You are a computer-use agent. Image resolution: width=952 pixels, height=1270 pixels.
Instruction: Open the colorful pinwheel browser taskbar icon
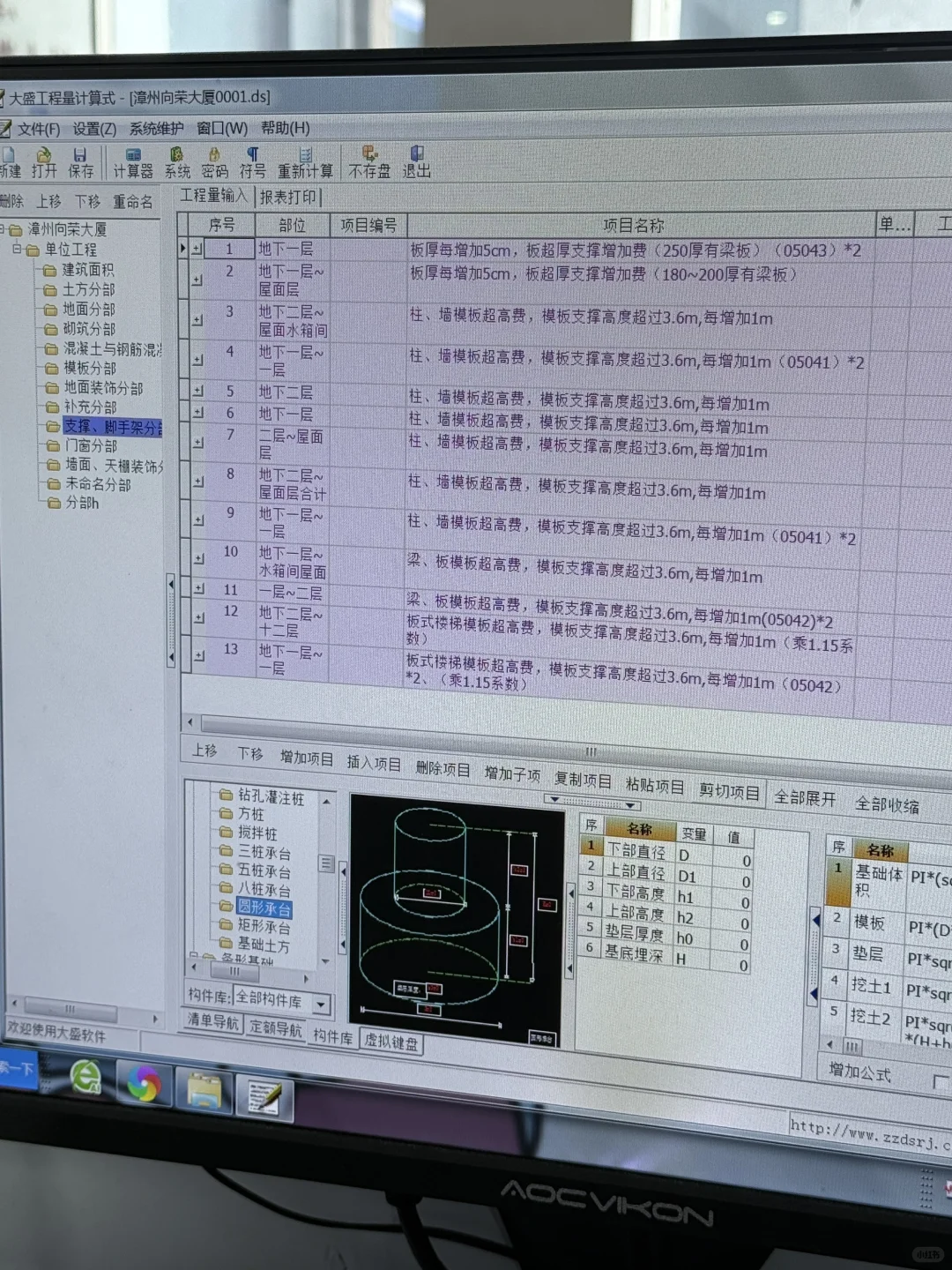[x=143, y=1084]
